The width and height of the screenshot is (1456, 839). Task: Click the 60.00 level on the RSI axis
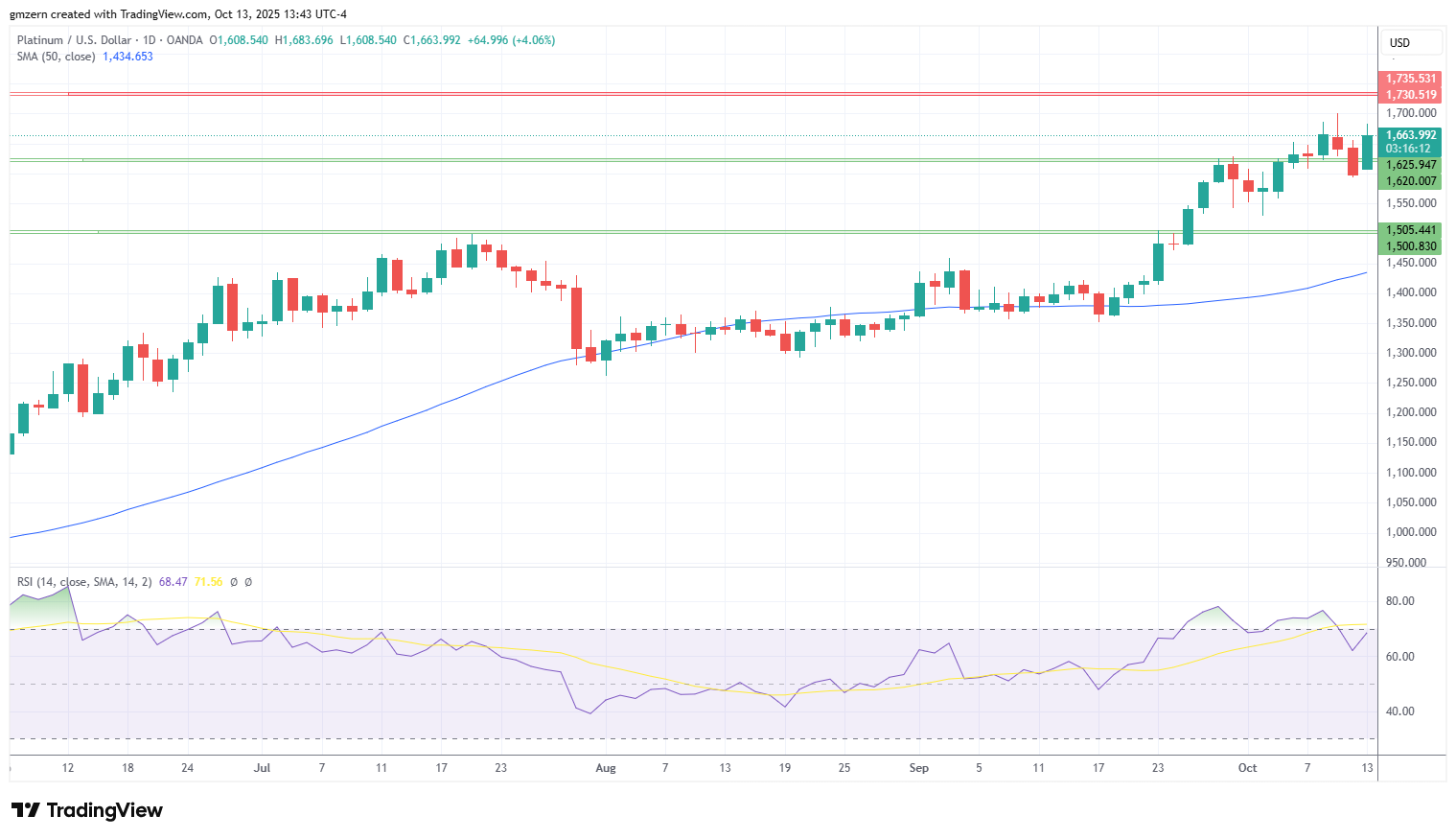[1400, 657]
